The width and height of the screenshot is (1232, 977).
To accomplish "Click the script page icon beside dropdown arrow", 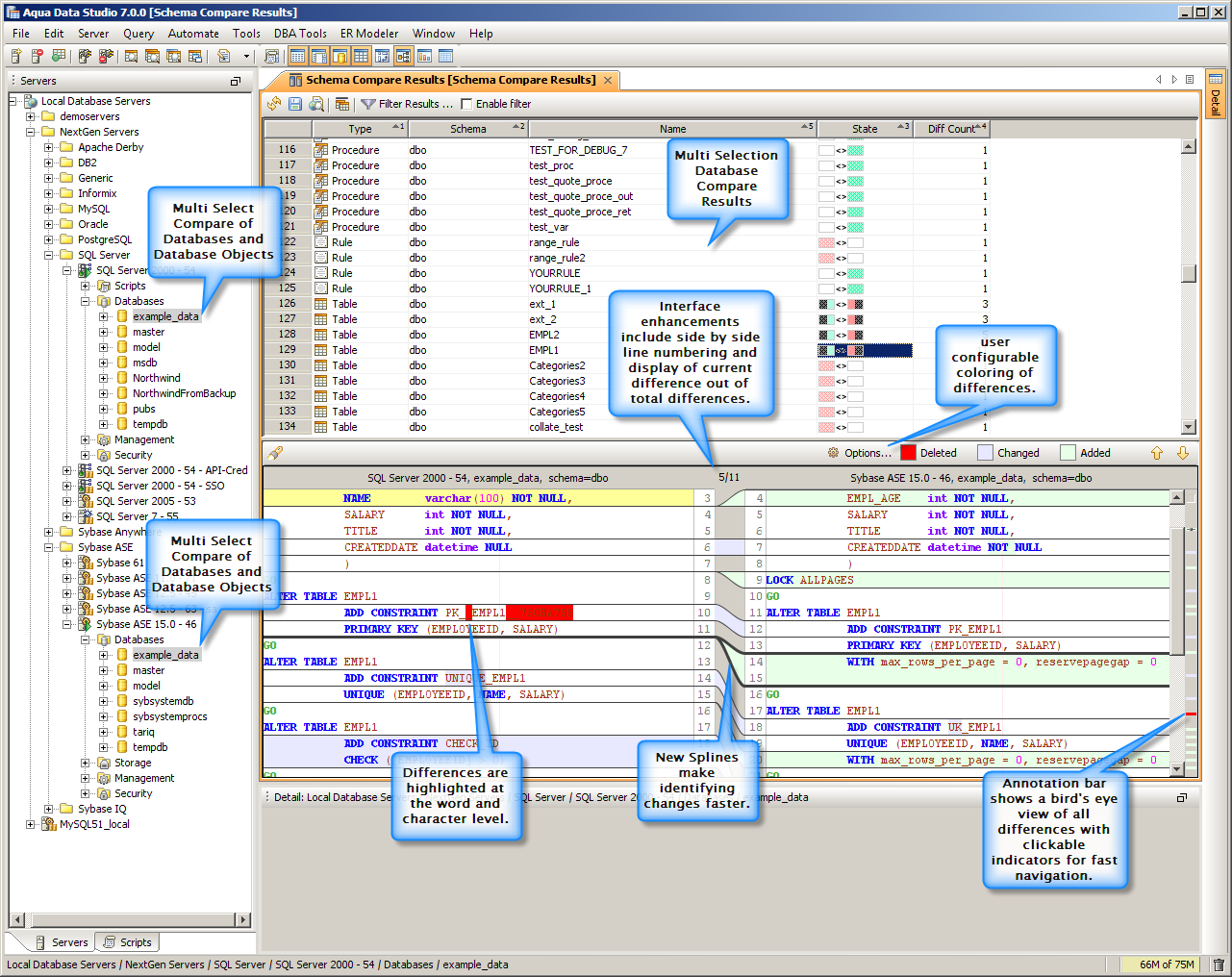I will 223,57.
